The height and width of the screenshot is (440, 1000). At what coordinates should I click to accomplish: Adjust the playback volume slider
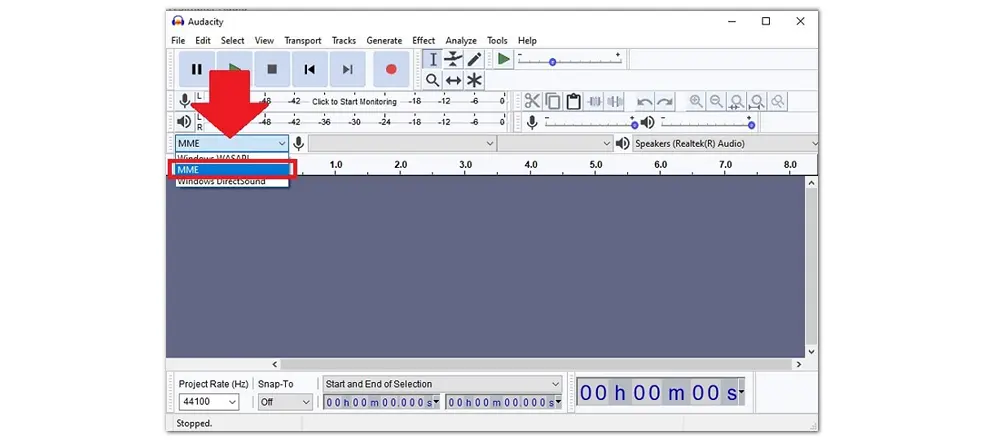(x=708, y=122)
